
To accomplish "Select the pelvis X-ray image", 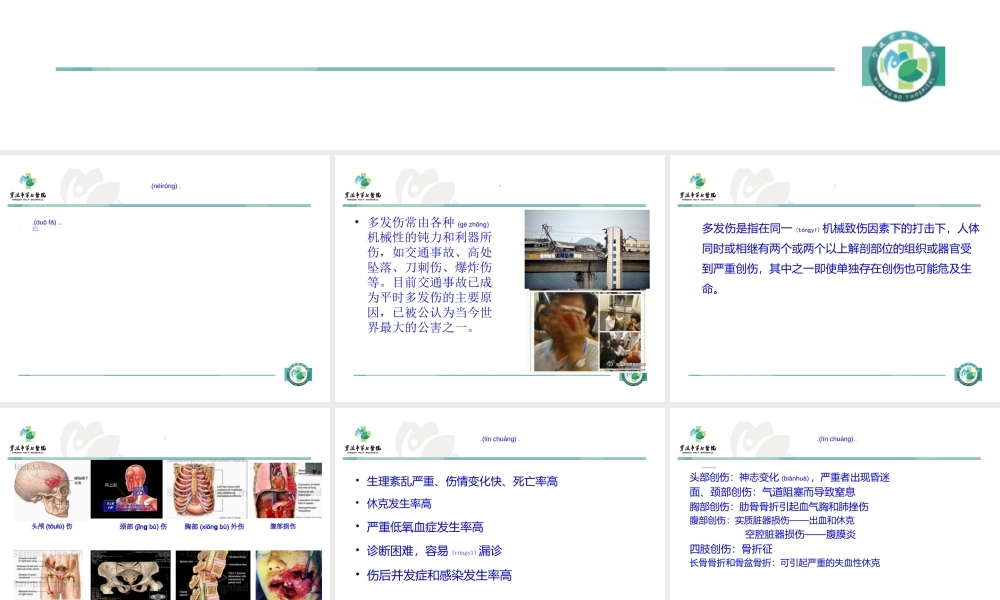I will coord(129,575).
